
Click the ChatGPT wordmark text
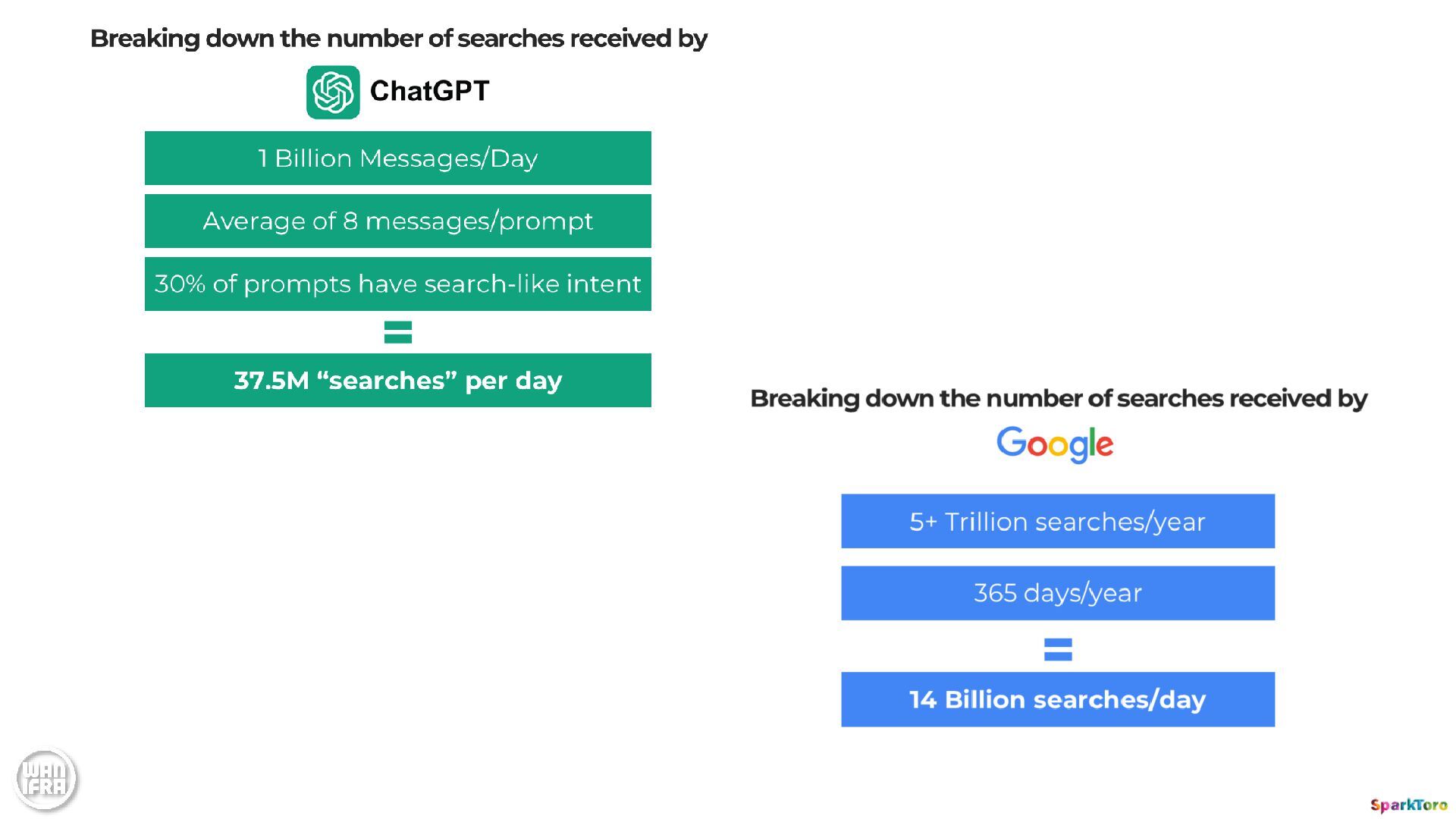click(x=429, y=91)
